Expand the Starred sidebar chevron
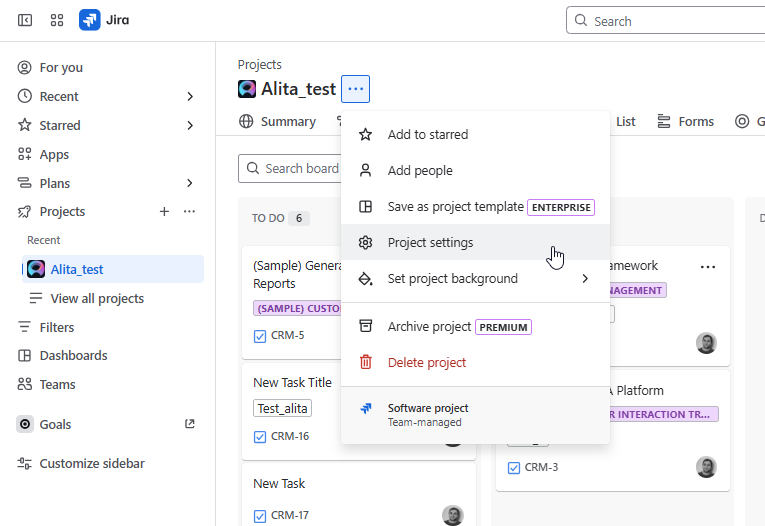This screenshot has height=526, width=765. (x=190, y=126)
